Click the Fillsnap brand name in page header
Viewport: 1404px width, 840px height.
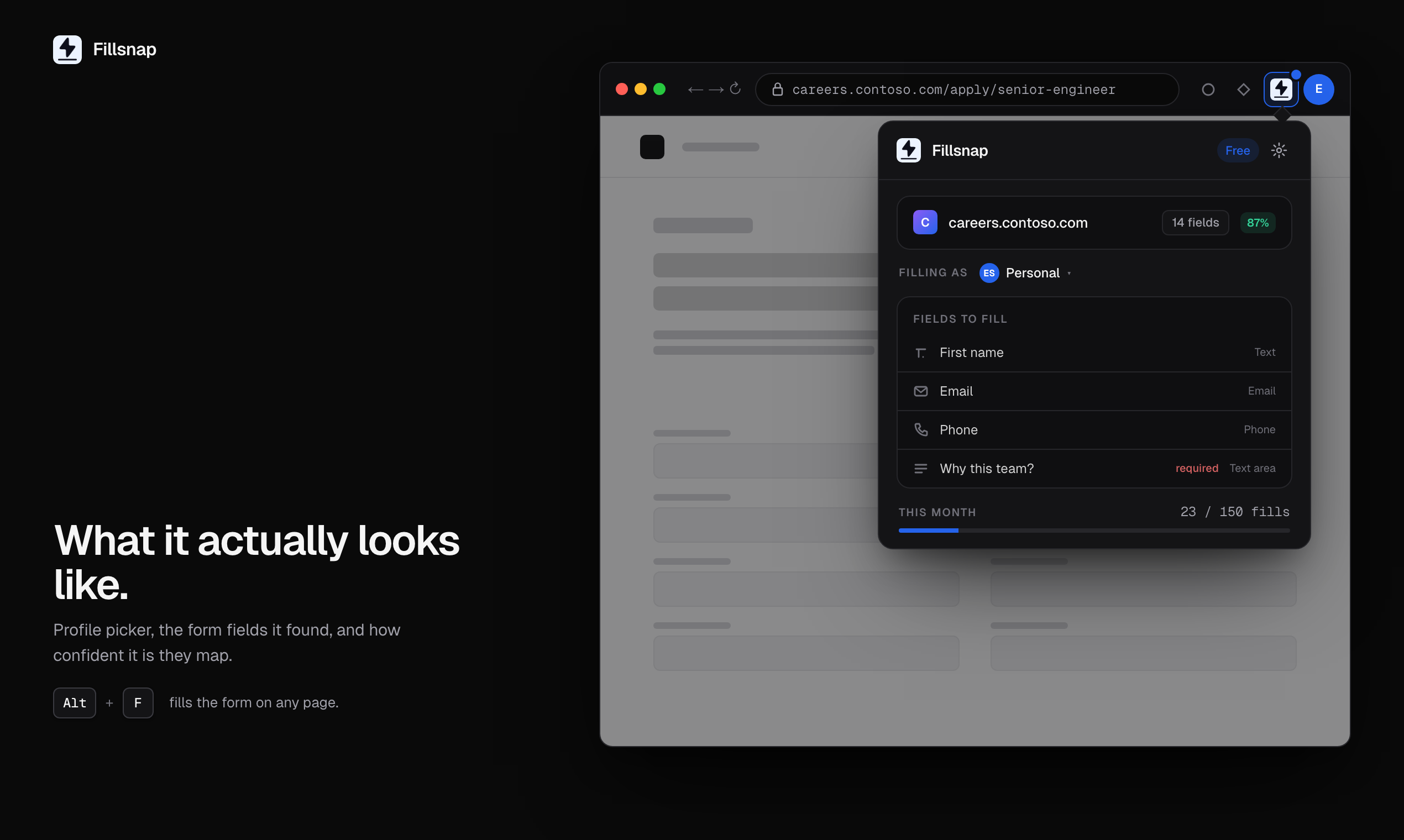pos(124,50)
